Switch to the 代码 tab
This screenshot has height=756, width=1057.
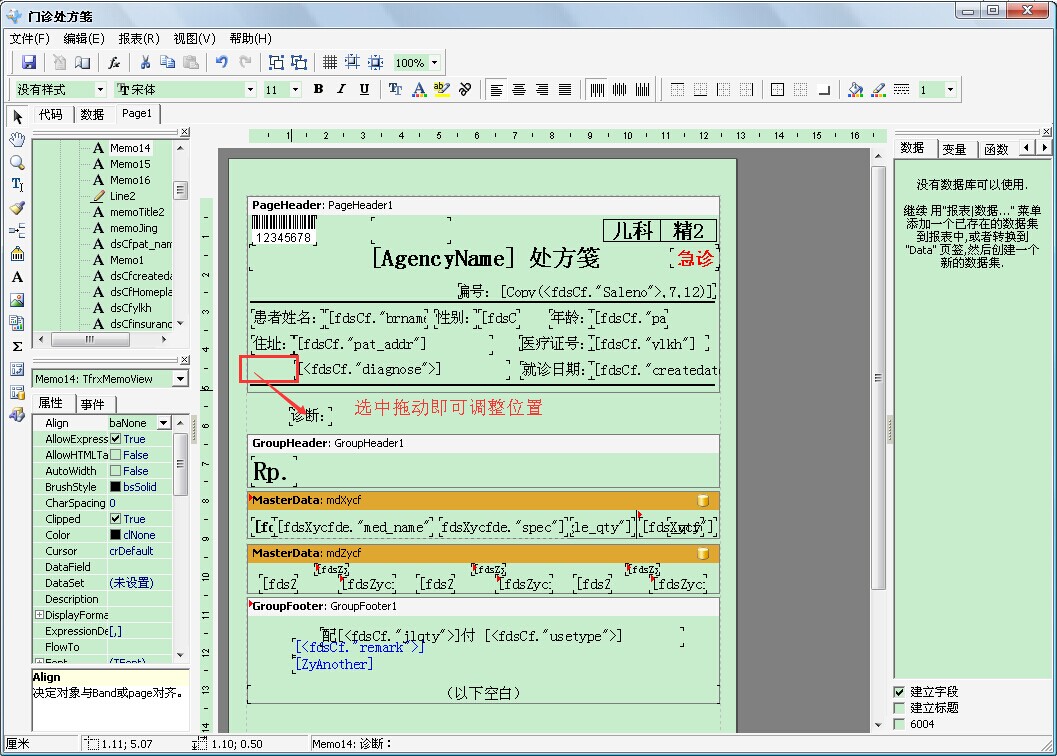tap(51, 115)
